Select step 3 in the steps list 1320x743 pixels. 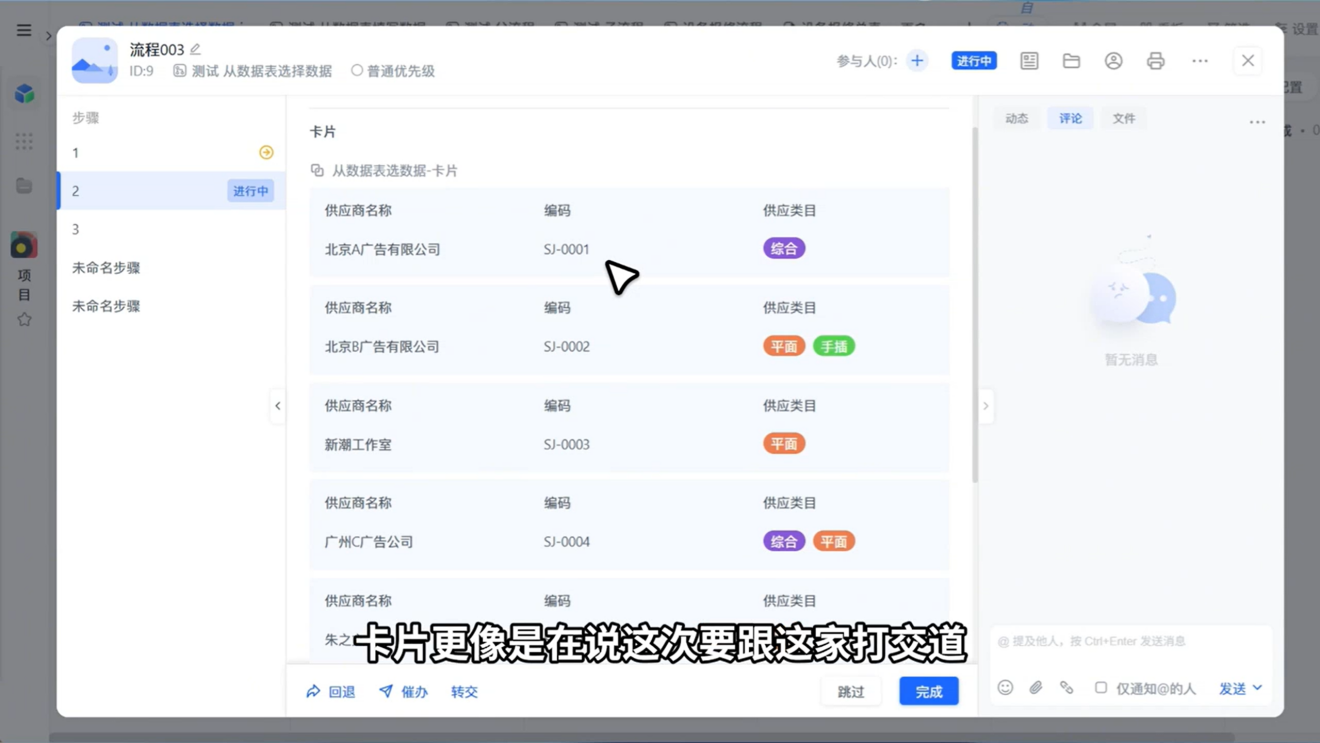[x=172, y=229]
